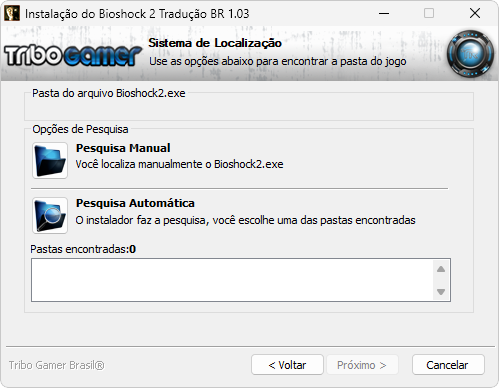Screen dimensions: 499x388
Task: Click the description 'Você localiza manualmente o Bioshock2.exe'
Action: tap(179, 164)
